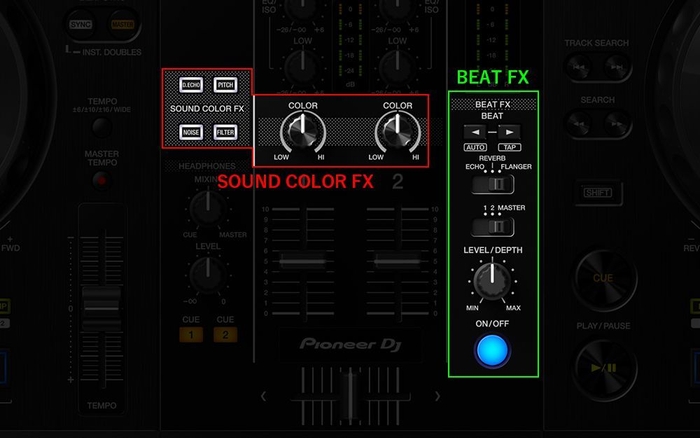Click the crossfader handle
700x438 pixels.
click(350, 395)
